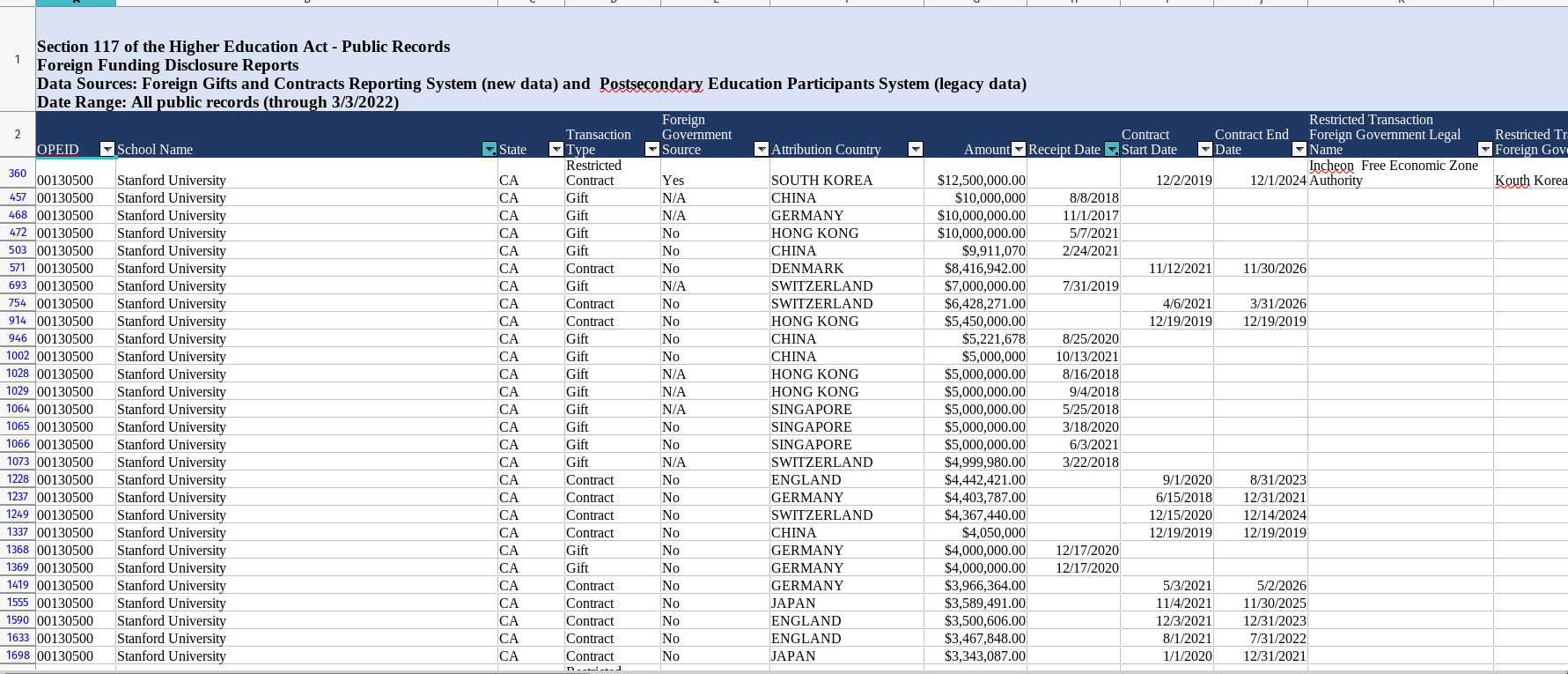This screenshot has height=674, width=1568.
Task: Click the 'Yes' foreign government source cell
Action: pos(715,174)
